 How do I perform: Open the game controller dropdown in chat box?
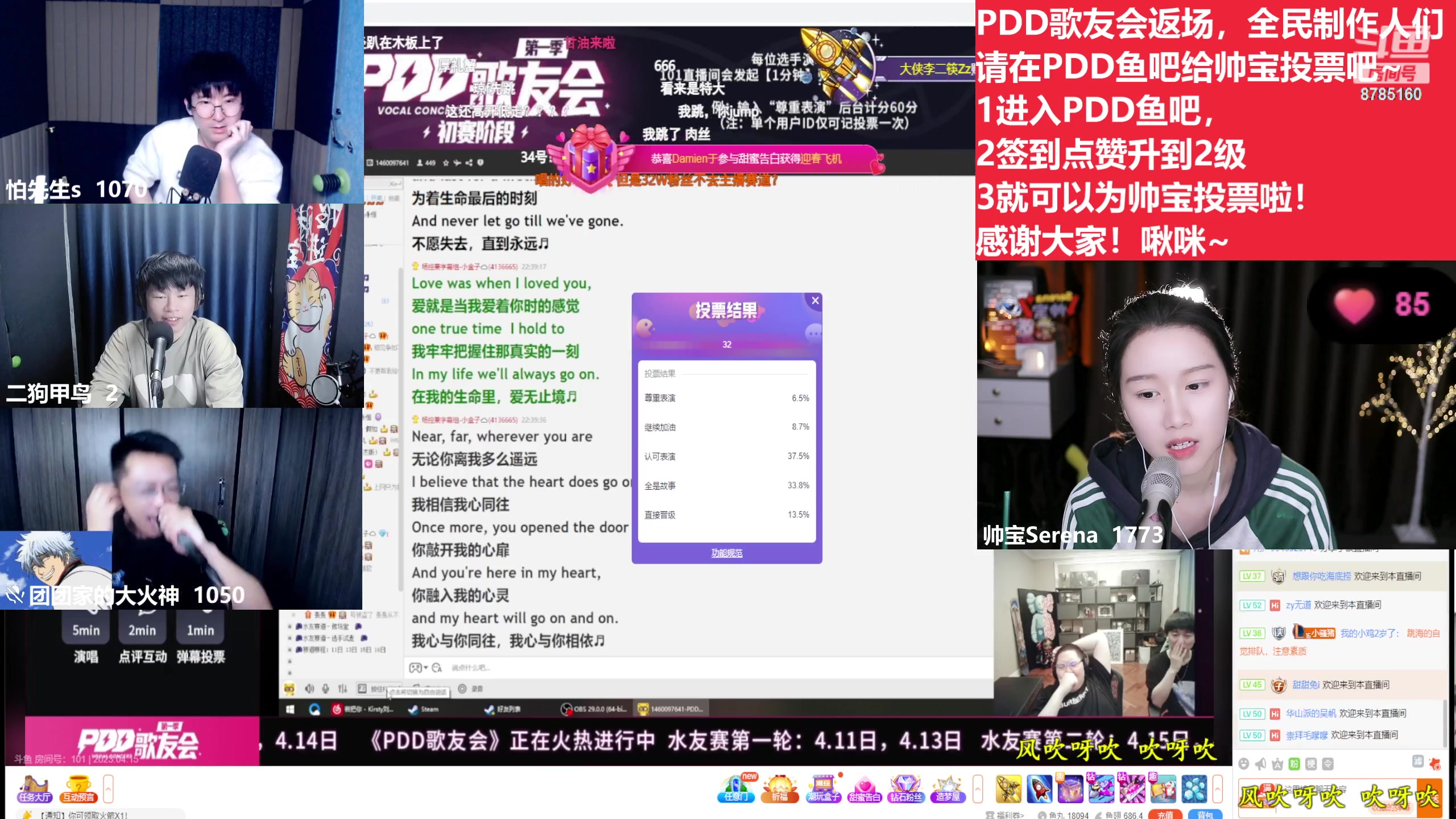pos(419,668)
